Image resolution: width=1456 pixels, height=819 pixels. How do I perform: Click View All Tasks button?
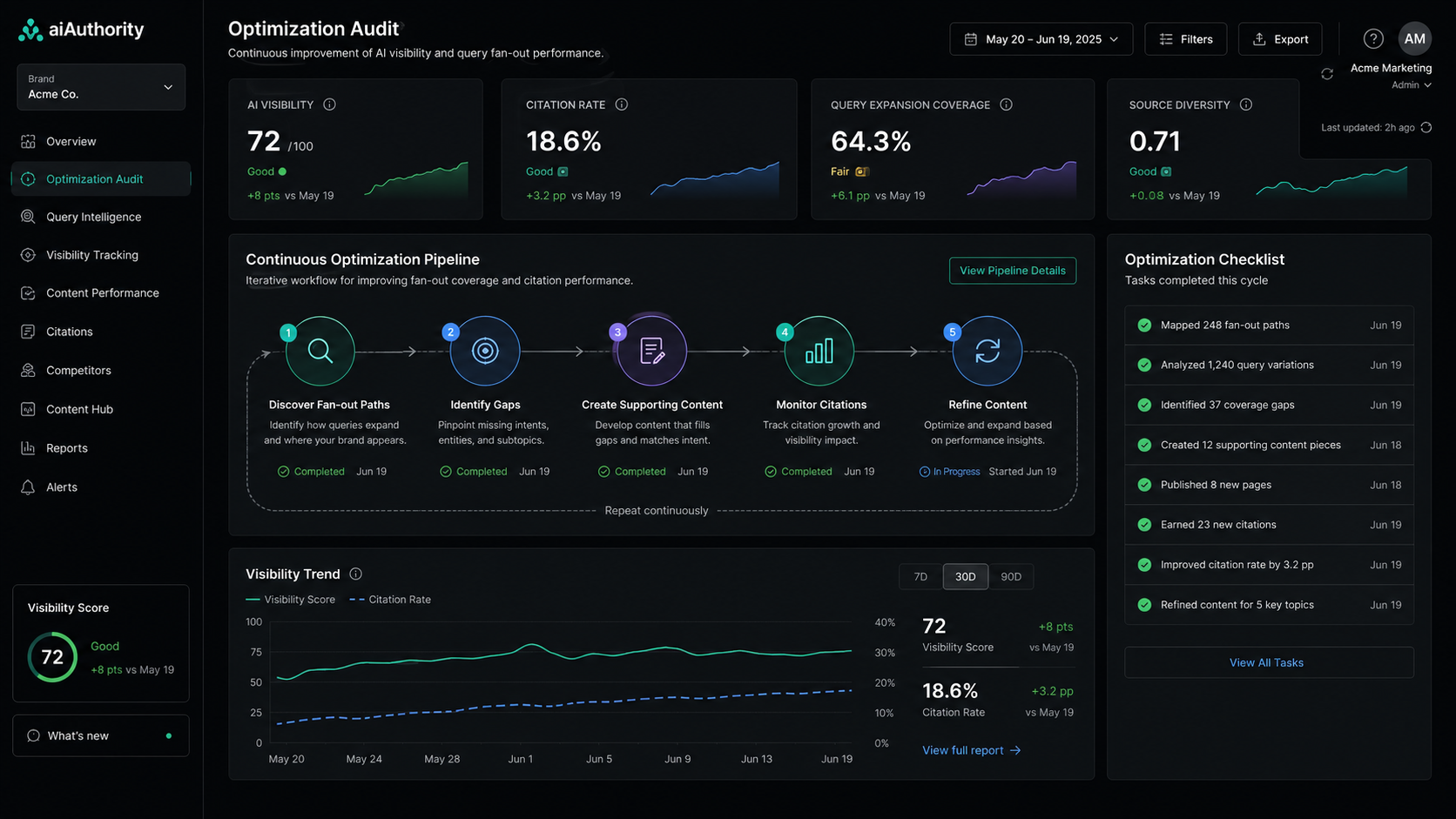pos(1269,662)
